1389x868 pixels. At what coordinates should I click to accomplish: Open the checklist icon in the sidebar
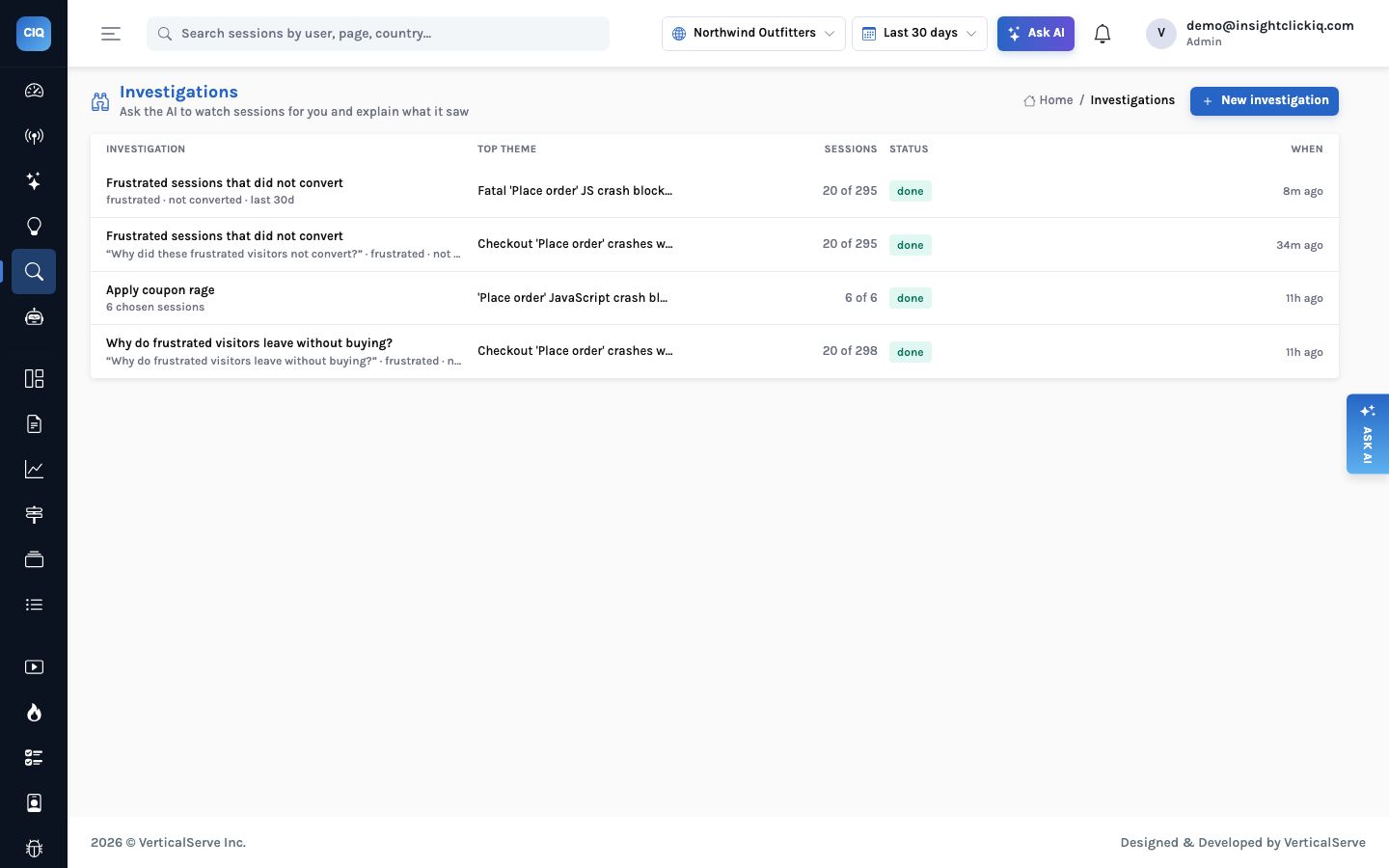pyautogui.click(x=34, y=758)
